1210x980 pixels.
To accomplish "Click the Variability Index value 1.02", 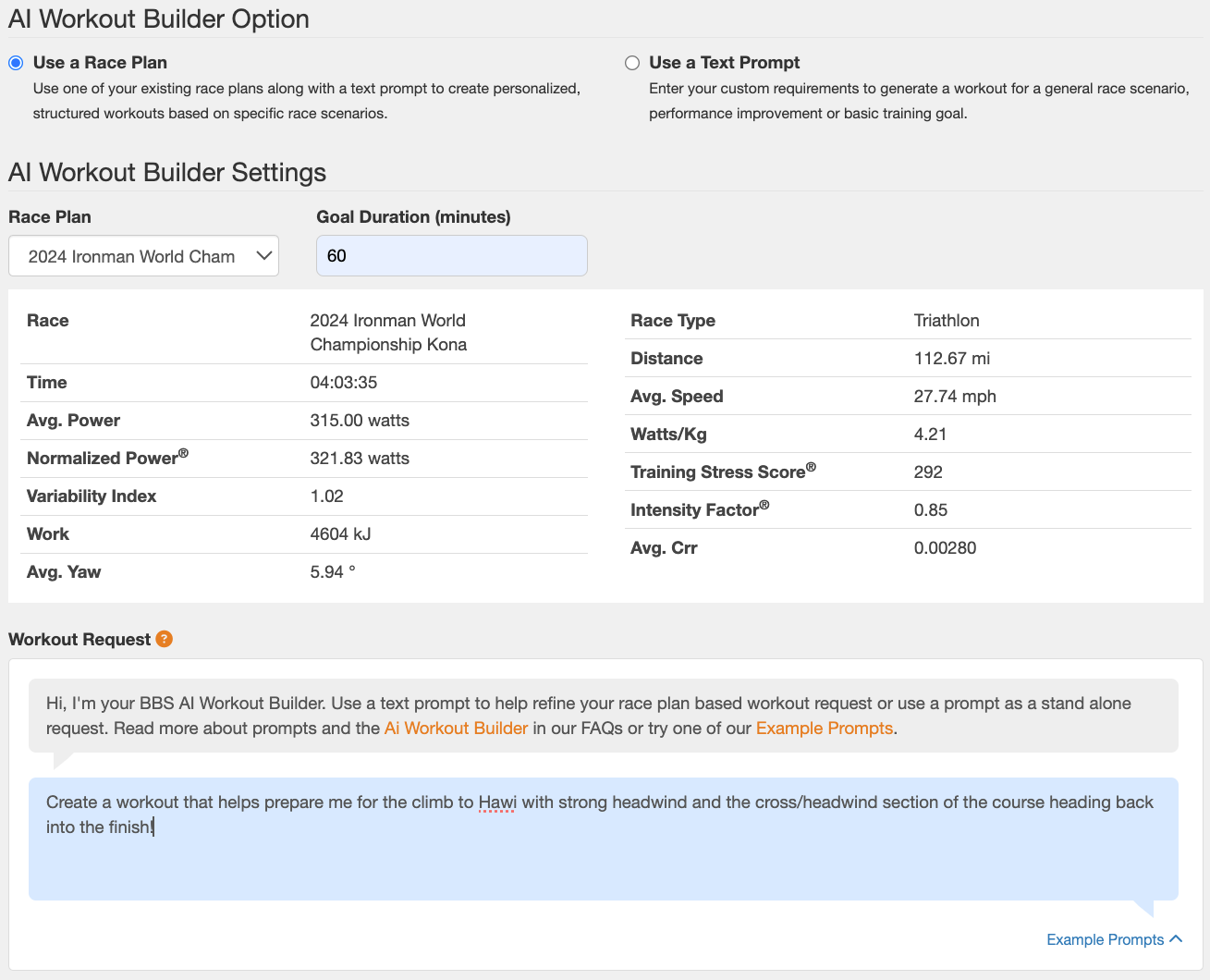I will [x=327, y=496].
